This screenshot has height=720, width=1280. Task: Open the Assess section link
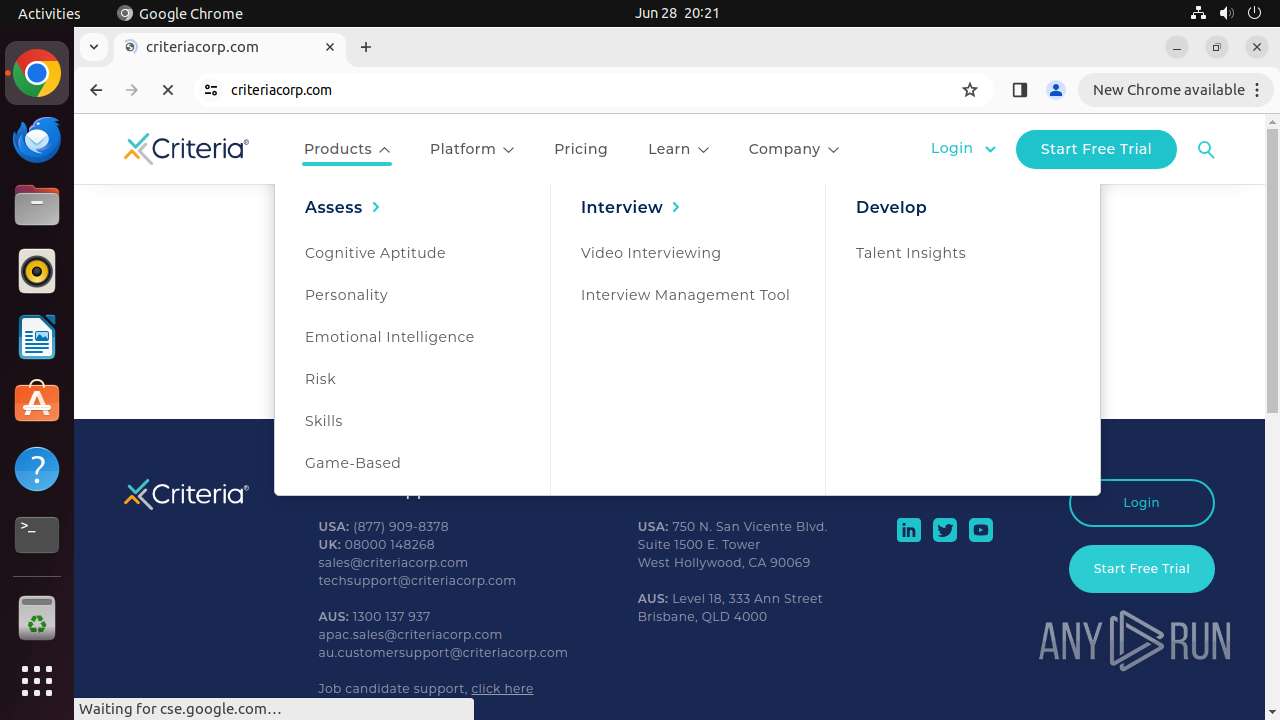(342, 207)
